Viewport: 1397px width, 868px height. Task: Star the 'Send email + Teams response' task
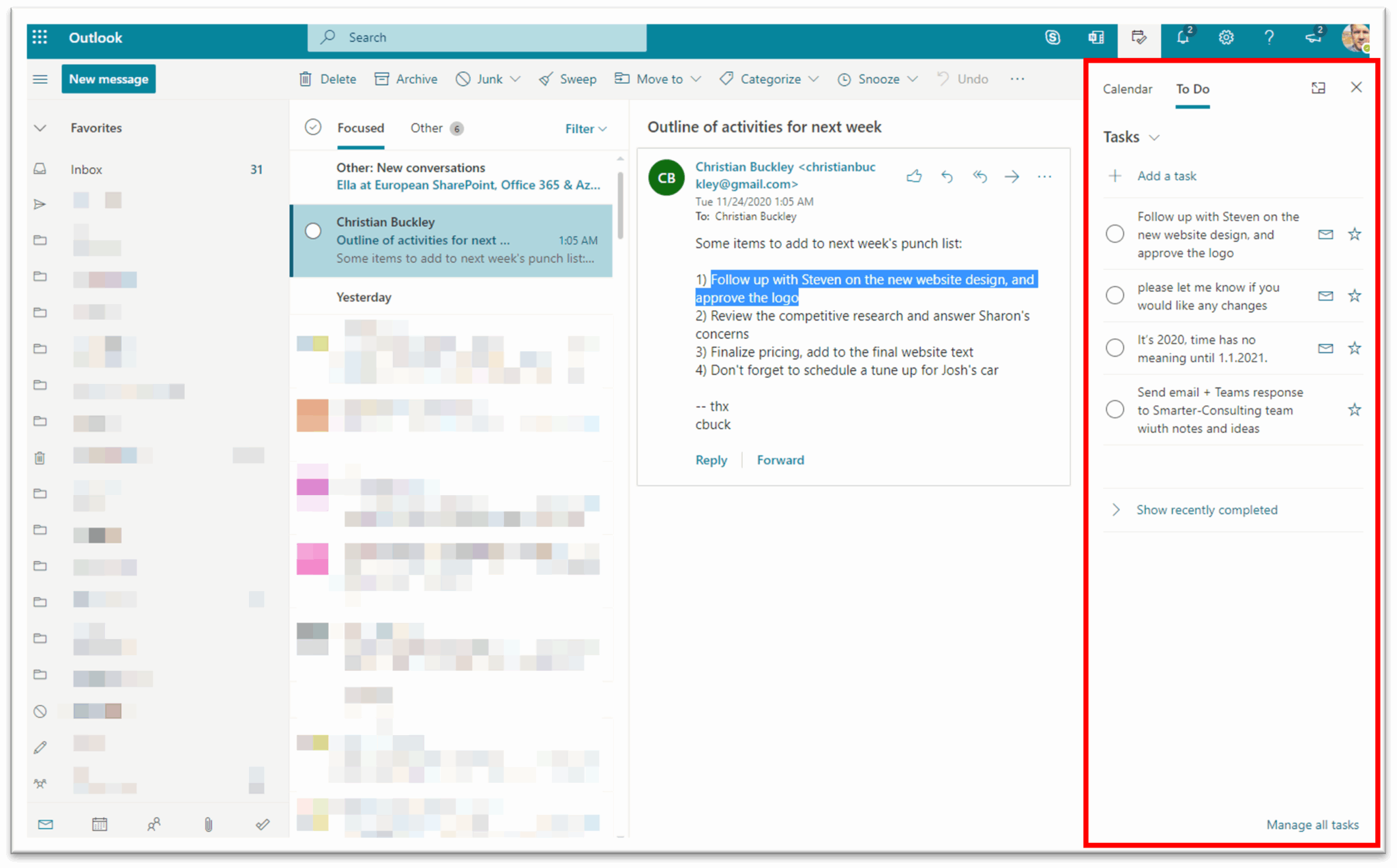point(1355,409)
